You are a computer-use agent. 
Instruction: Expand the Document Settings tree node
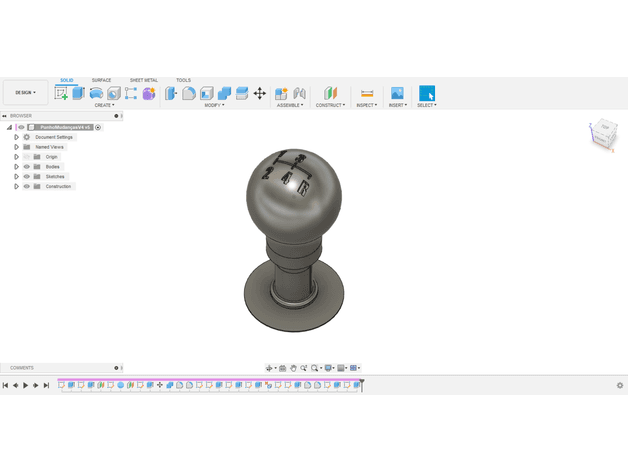coord(16,137)
